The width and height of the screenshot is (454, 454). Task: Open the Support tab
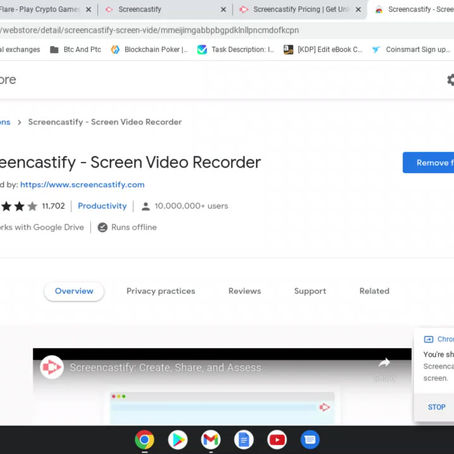(310, 291)
